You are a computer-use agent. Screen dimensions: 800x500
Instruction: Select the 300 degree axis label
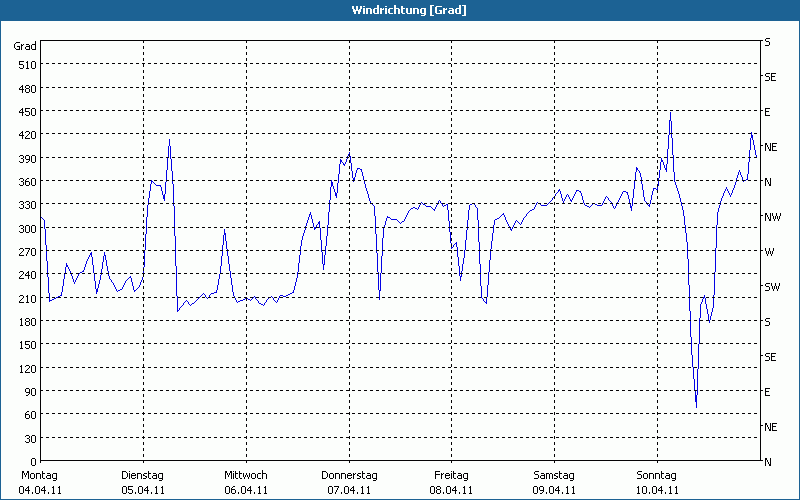tap(28, 229)
